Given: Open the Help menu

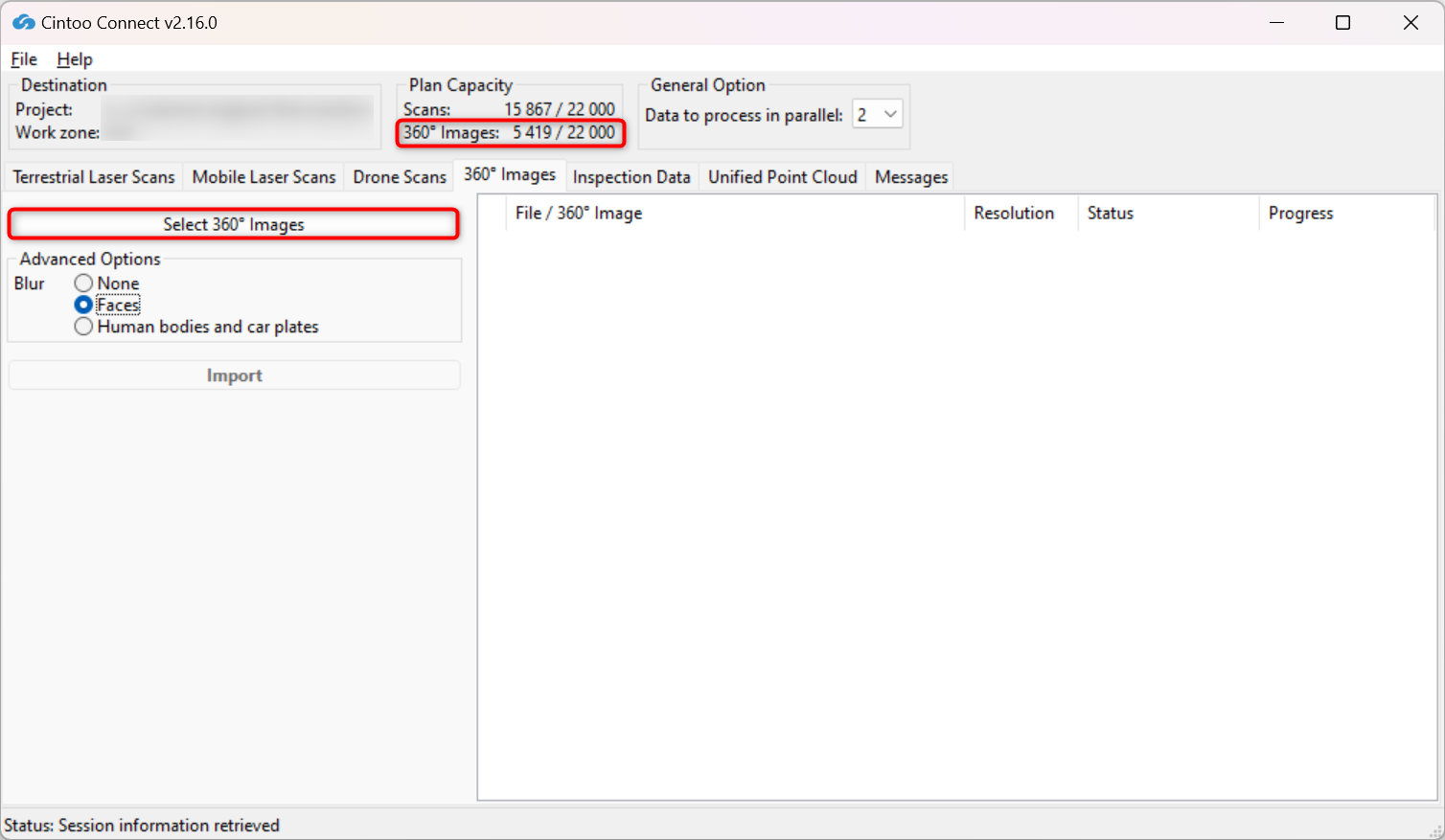Looking at the screenshot, I should click(75, 59).
